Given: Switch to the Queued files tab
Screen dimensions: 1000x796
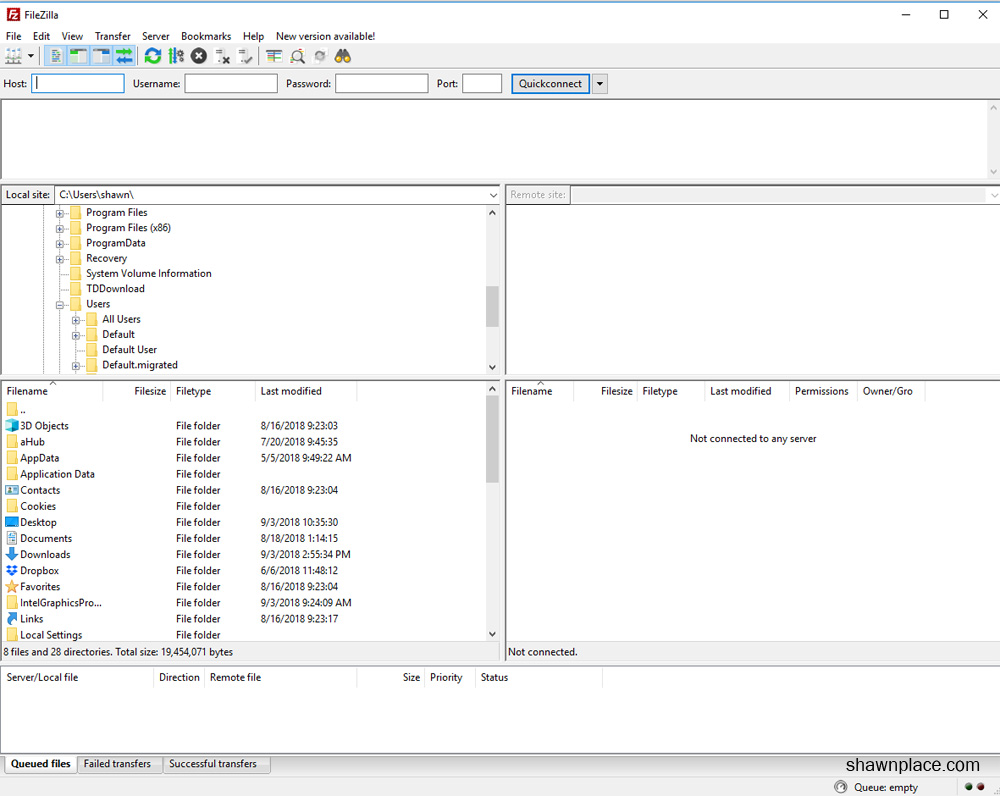Looking at the screenshot, I should coord(41,764).
